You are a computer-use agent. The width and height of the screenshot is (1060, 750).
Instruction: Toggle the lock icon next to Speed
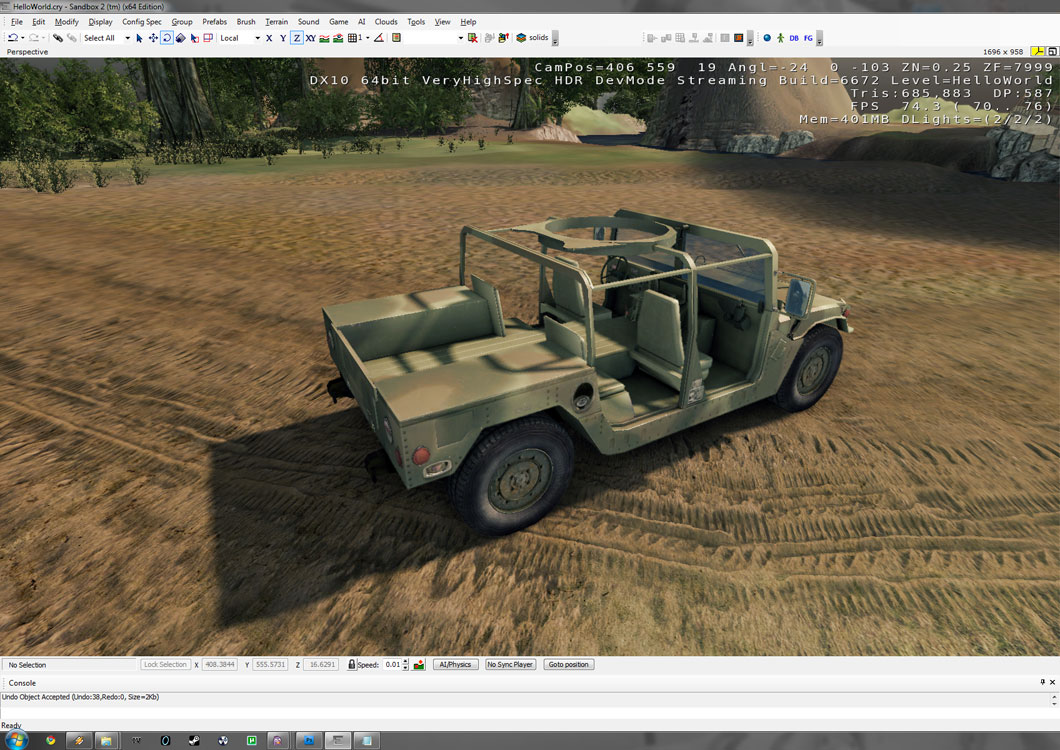coord(352,665)
